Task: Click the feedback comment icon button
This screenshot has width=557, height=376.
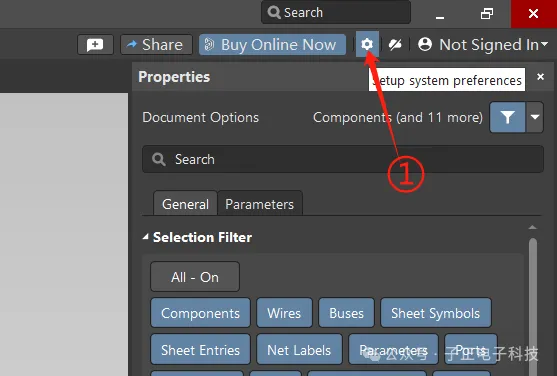Action: [x=95, y=45]
